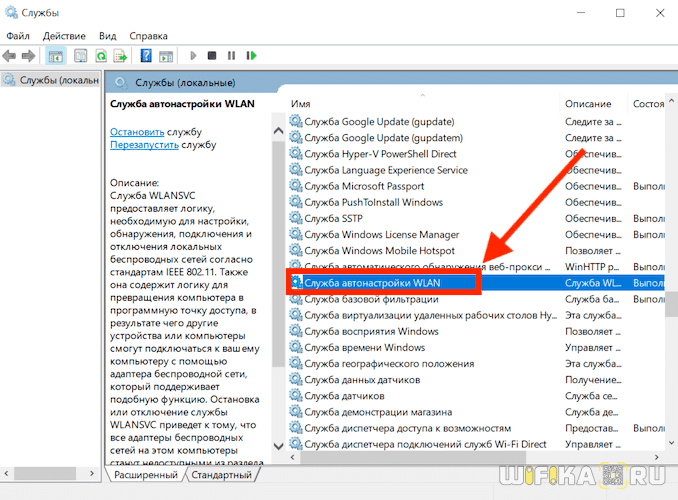The image size is (678, 500).
Task: Click Службы window title bar icon
Action: click(x=11, y=12)
